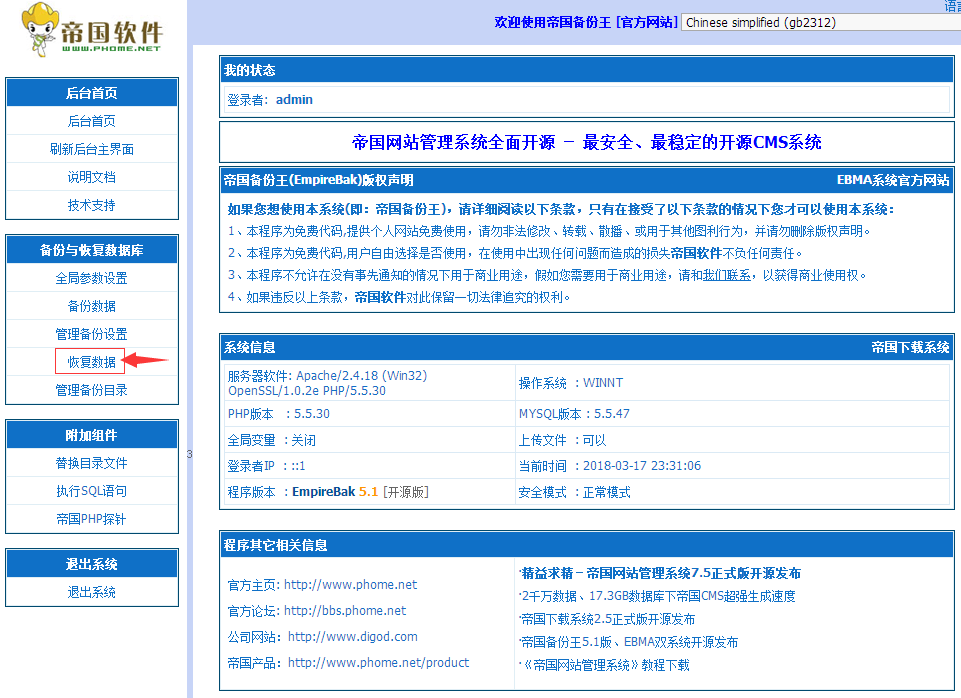Viewport: 961px width, 698px height.
Task: Open 技术支持 support link
Action: pos(91,205)
